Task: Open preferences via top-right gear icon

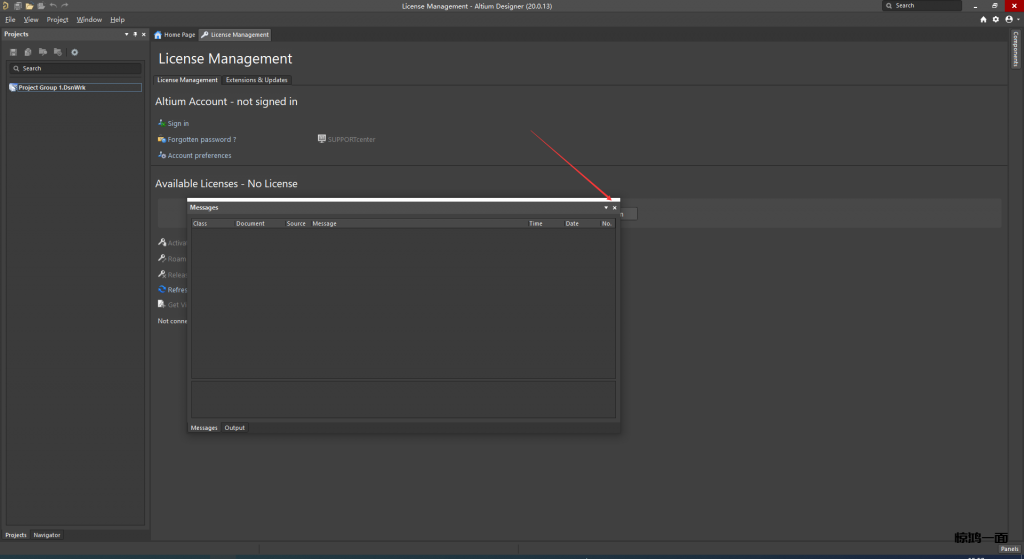Action: (x=995, y=19)
